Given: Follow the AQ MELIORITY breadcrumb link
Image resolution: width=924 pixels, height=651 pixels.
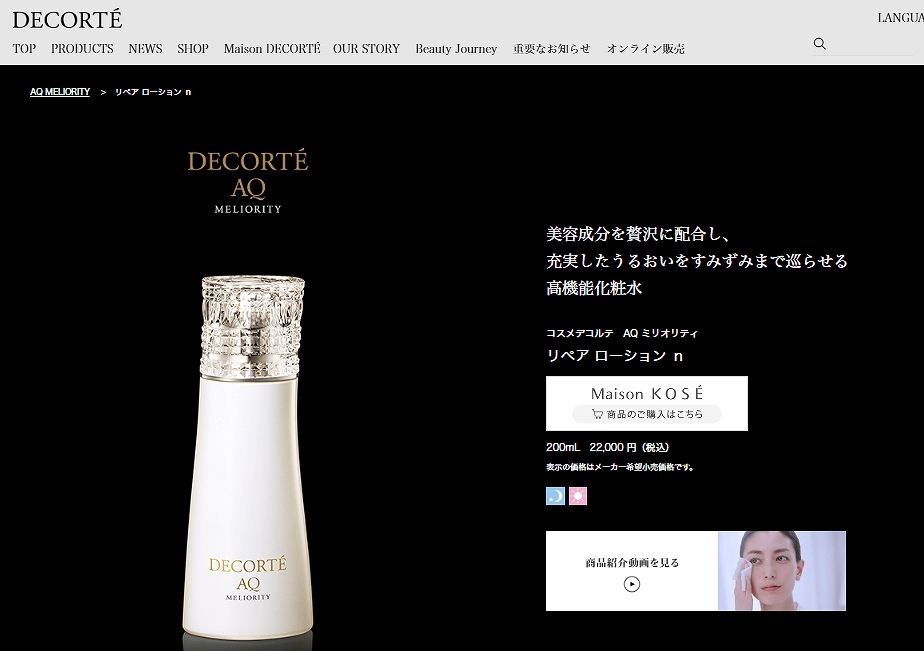Looking at the screenshot, I should [x=60, y=92].
